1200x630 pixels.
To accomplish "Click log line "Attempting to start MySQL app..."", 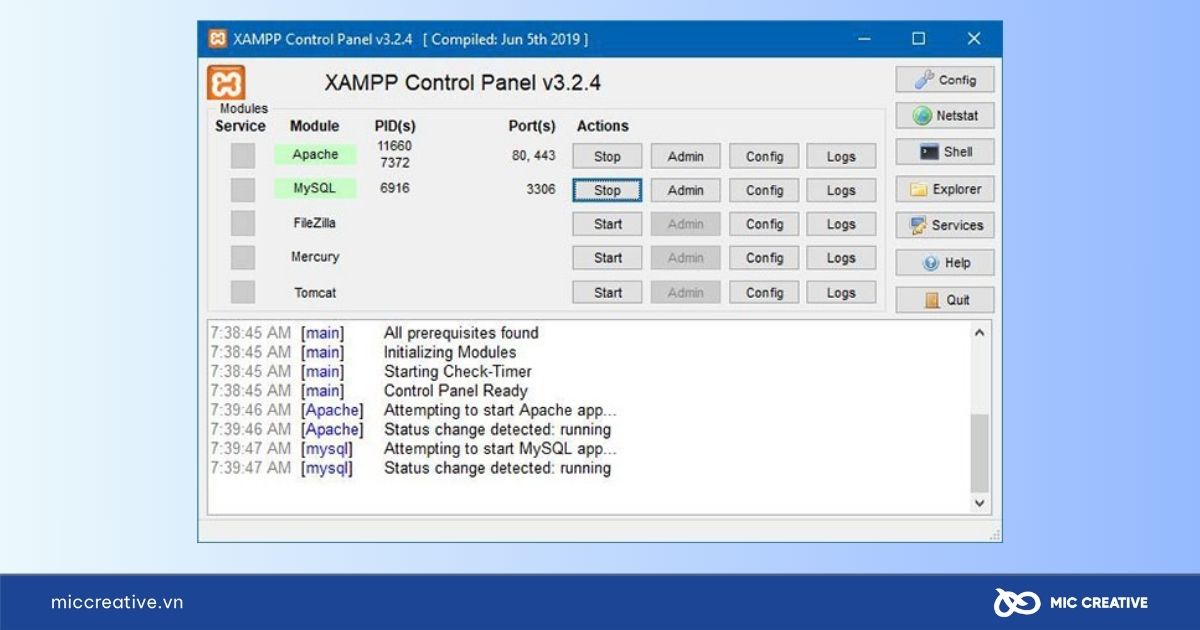I will pos(500,449).
